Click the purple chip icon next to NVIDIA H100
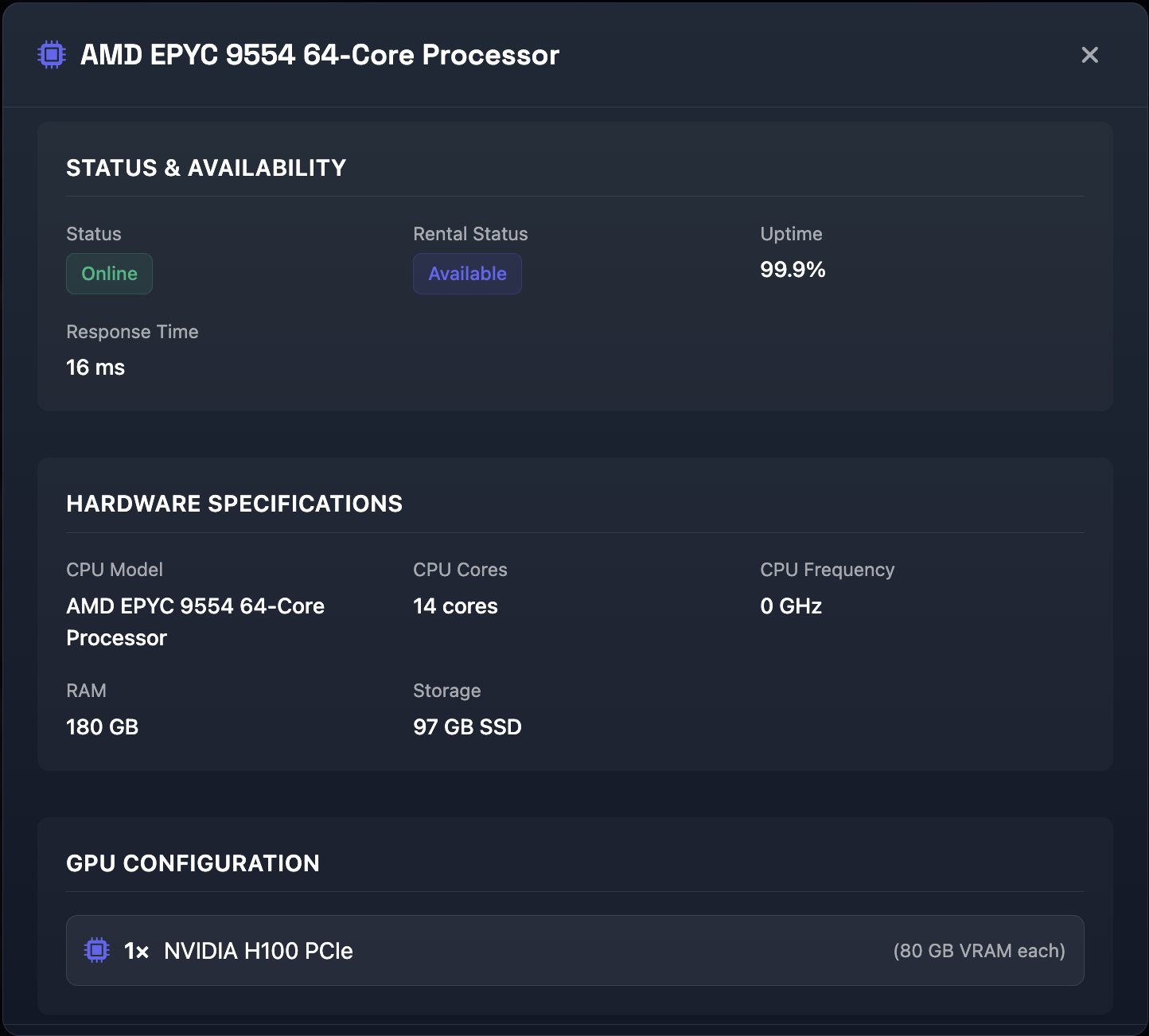The width and height of the screenshot is (1149, 1036). click(97, 950)
